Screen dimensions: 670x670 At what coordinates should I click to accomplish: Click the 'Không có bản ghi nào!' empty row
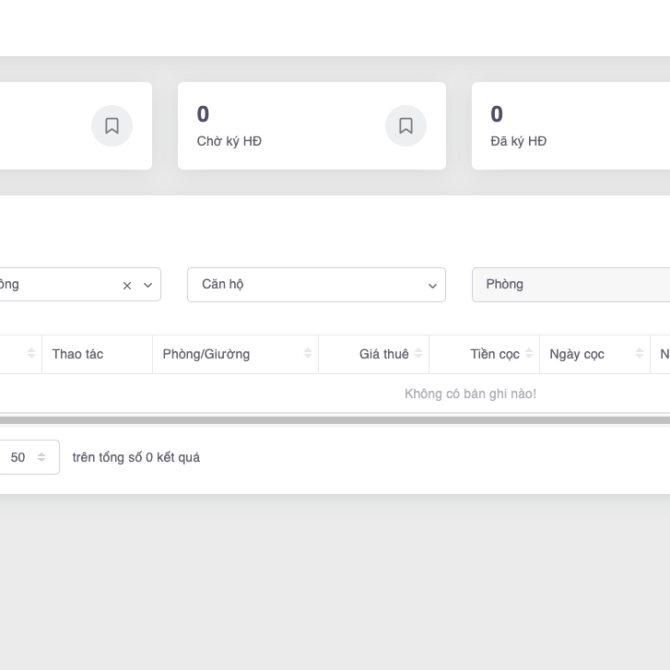coord(470,394)
